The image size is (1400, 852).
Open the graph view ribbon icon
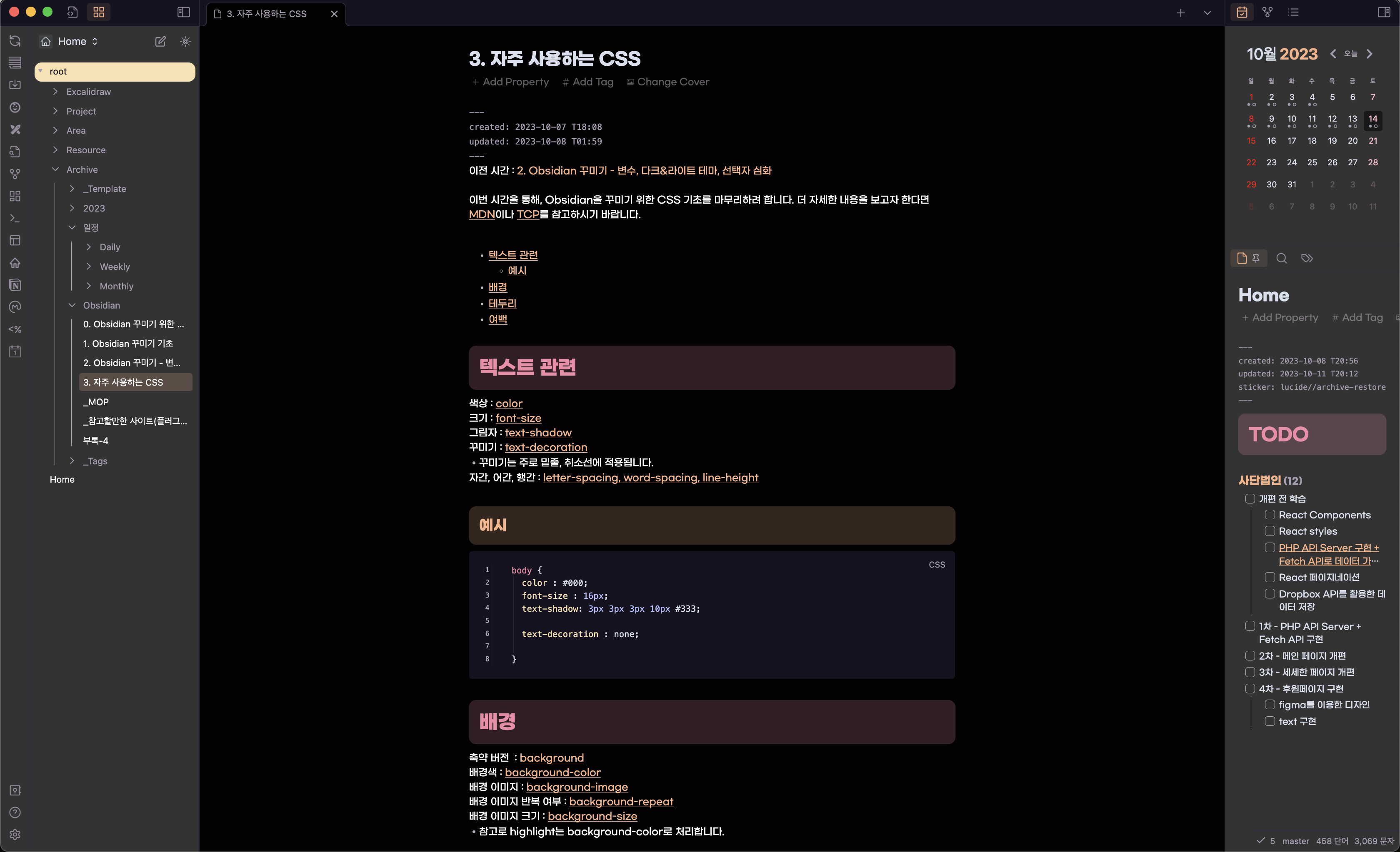point(15,174)
